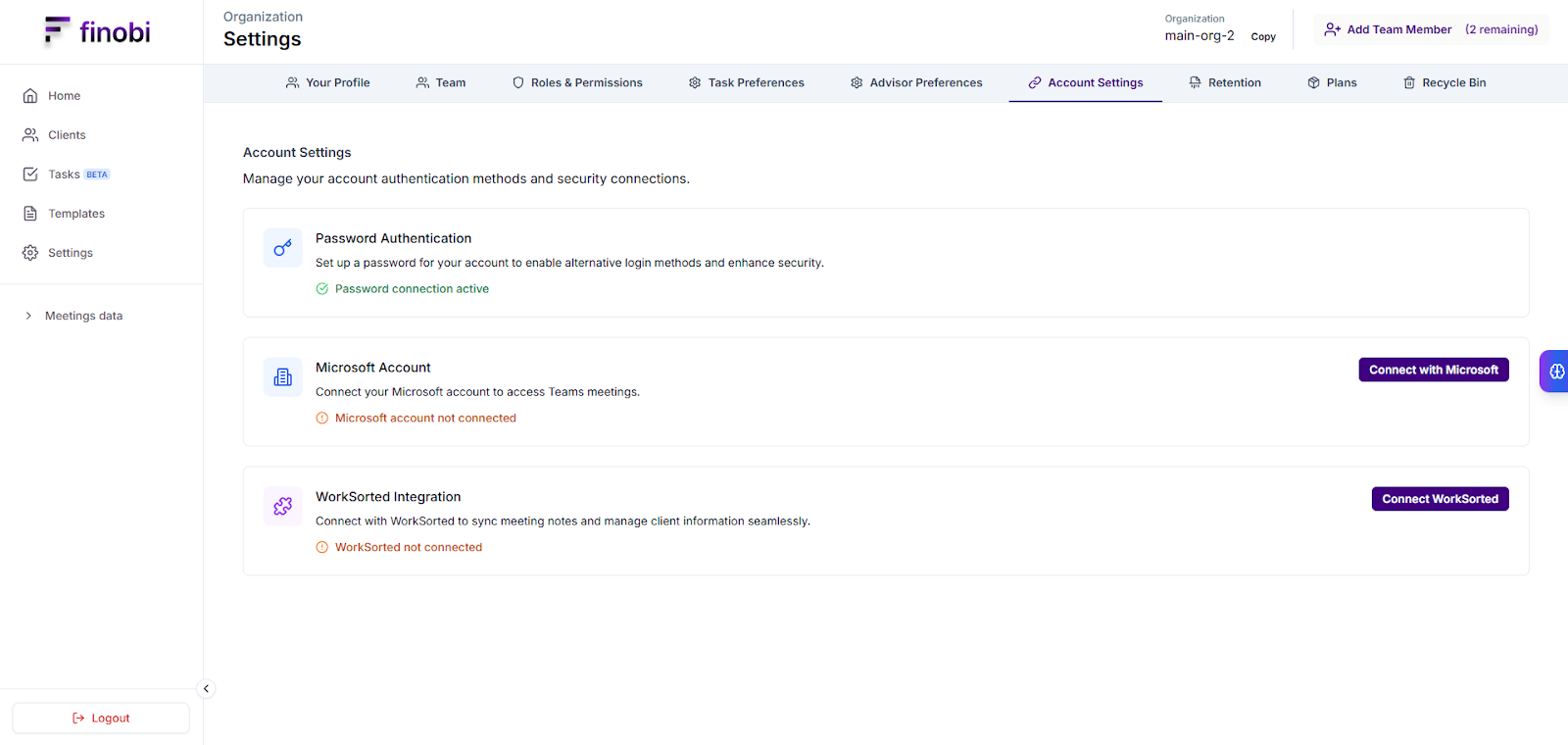
Task: Click the 'Microsoft Account' heading
Action: pyautogui.click(x=372, y=368)
